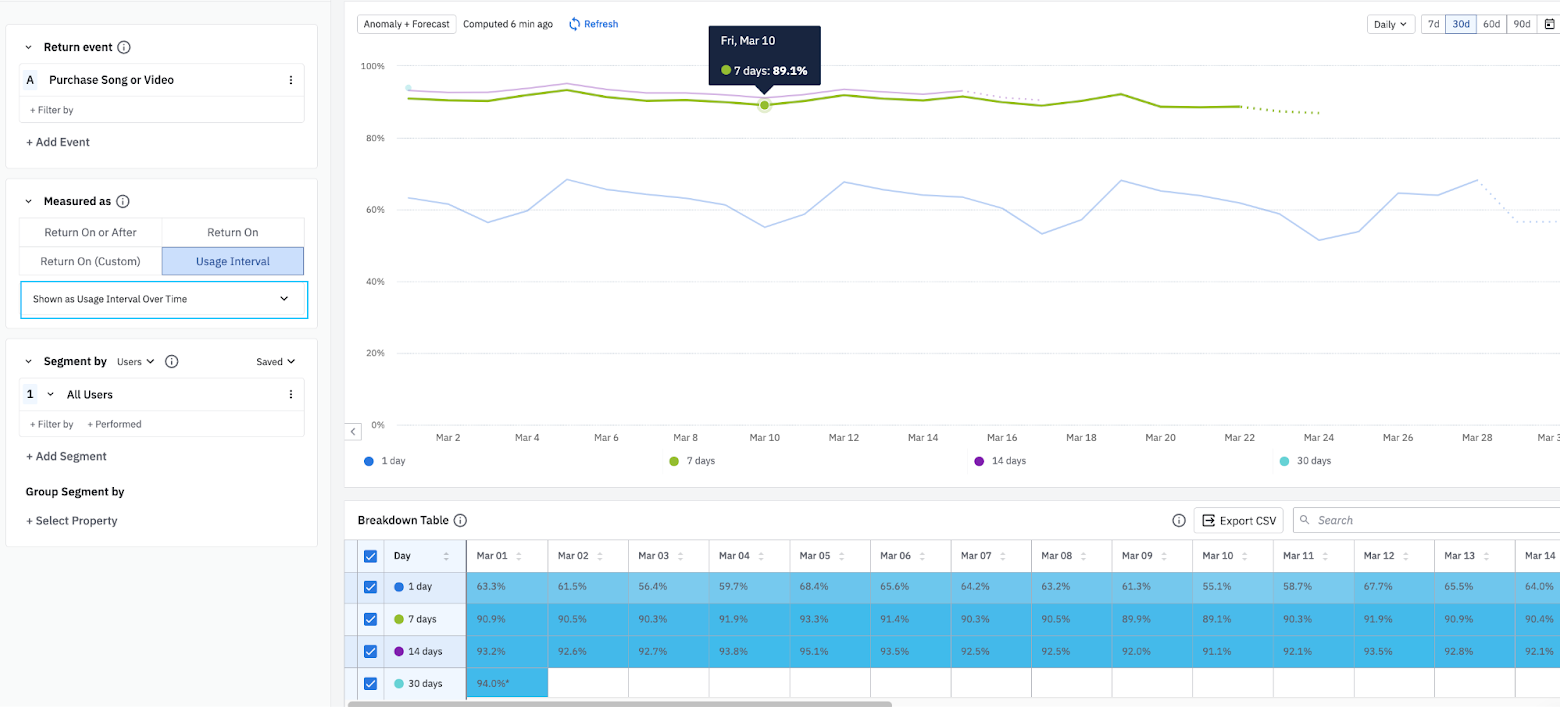Click the Add Segment link
This screenshot has height=707, width=1560.
click(66, 456)
